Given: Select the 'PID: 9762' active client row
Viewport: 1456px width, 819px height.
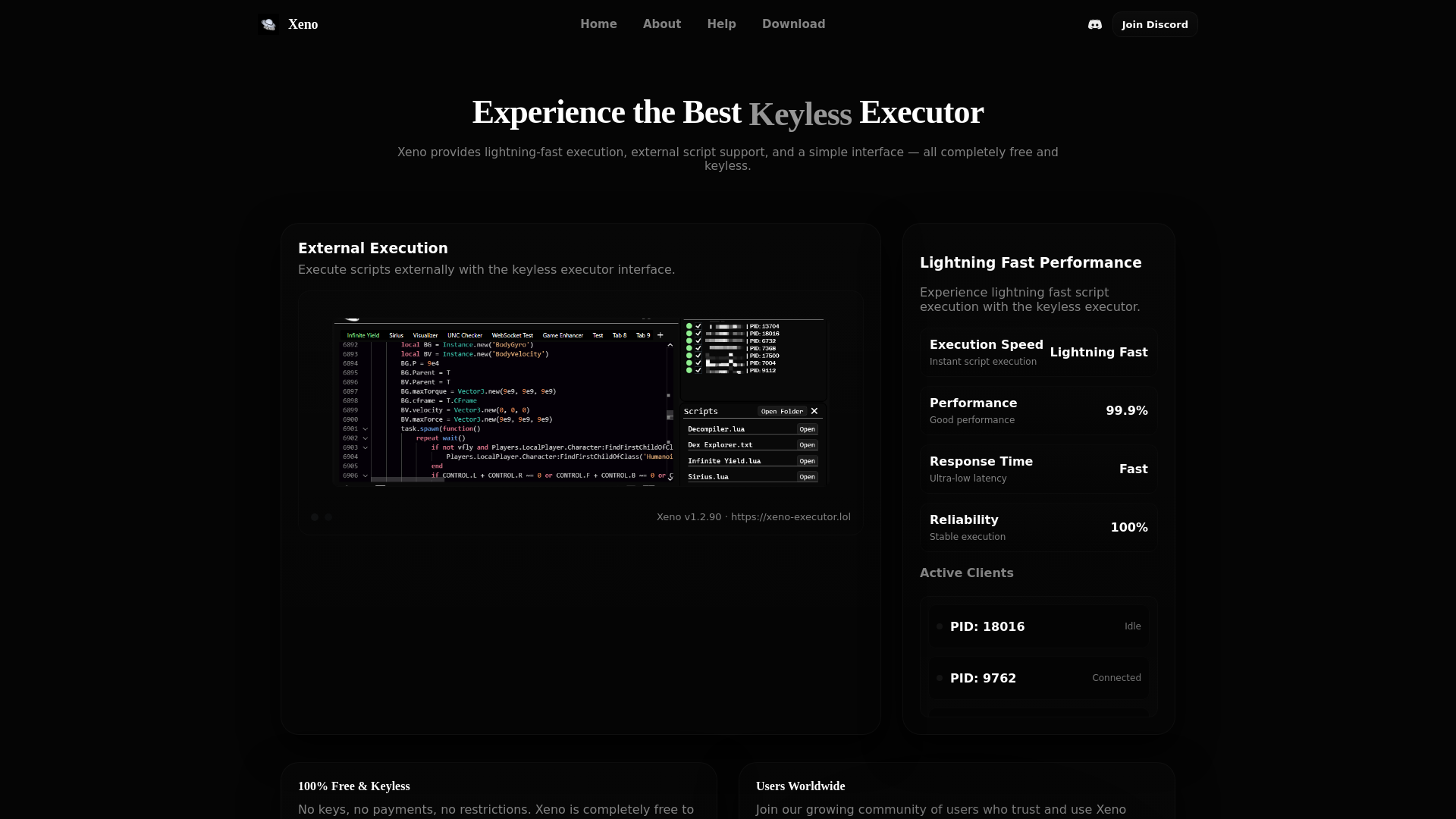Looking at the screenshot, I should 1038,678.
